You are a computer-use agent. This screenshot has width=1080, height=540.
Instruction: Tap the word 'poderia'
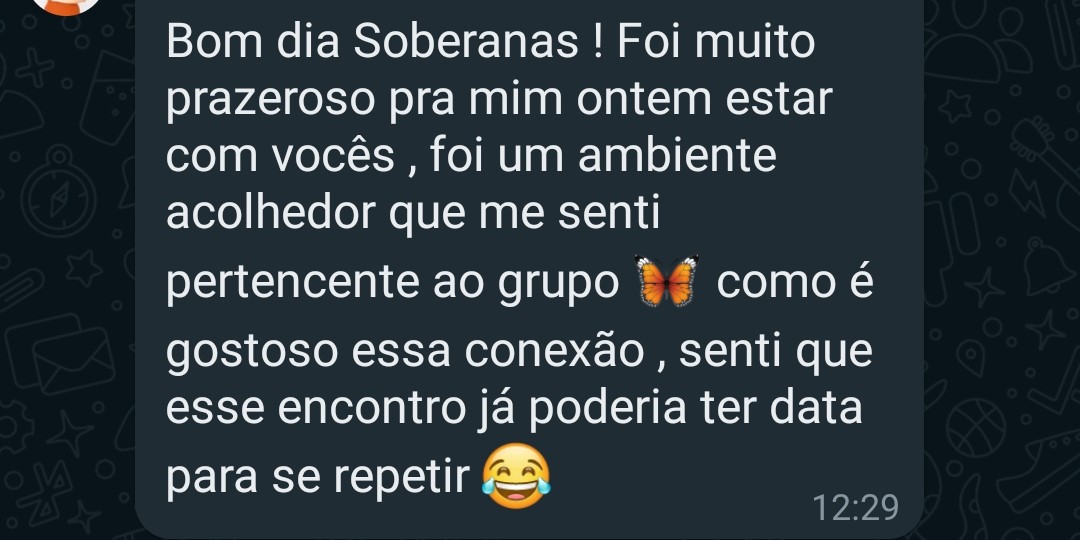(x=608, y=410)
